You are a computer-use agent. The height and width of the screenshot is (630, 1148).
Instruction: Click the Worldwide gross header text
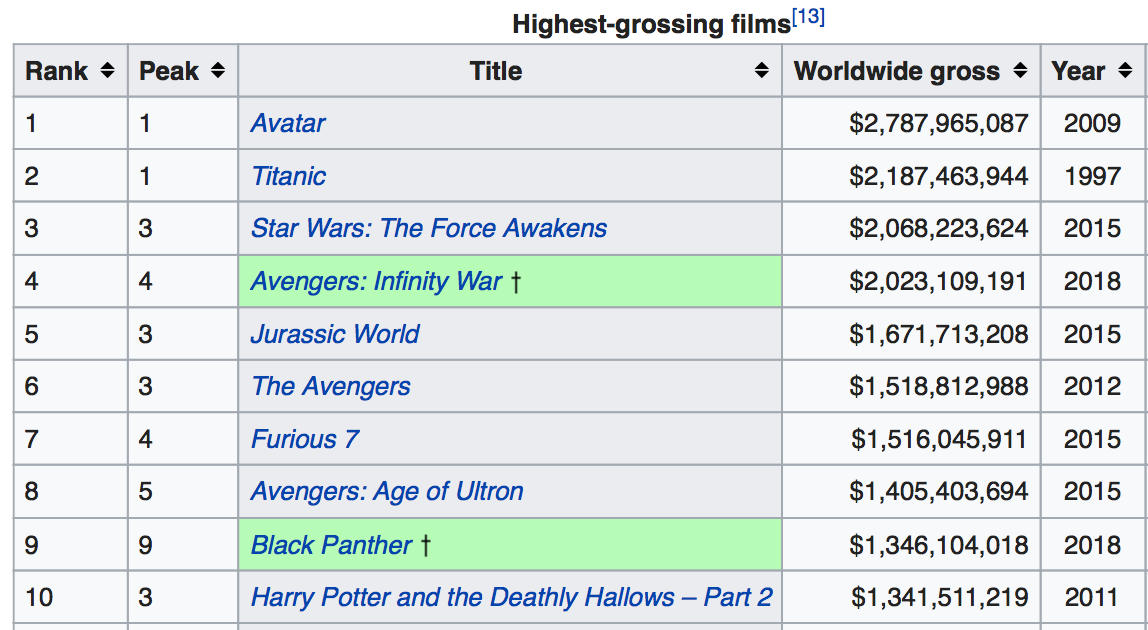[x=896, y=71]
